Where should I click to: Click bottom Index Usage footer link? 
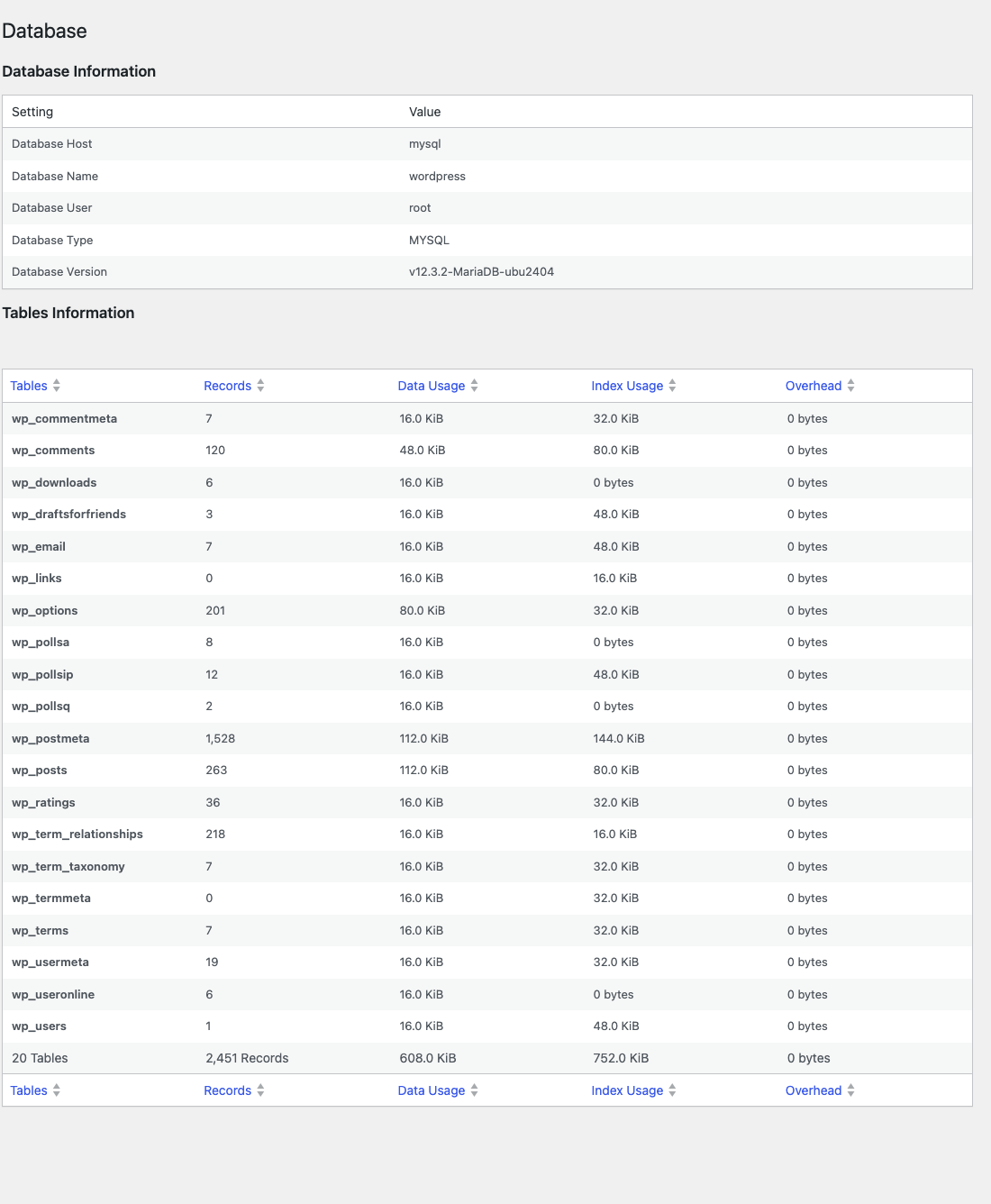click(627, 1090)
